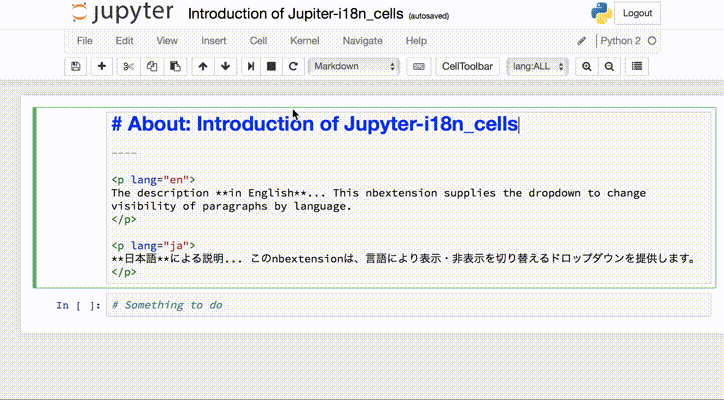
Task: Open the File menu
Action: click(x=84, y=41)
